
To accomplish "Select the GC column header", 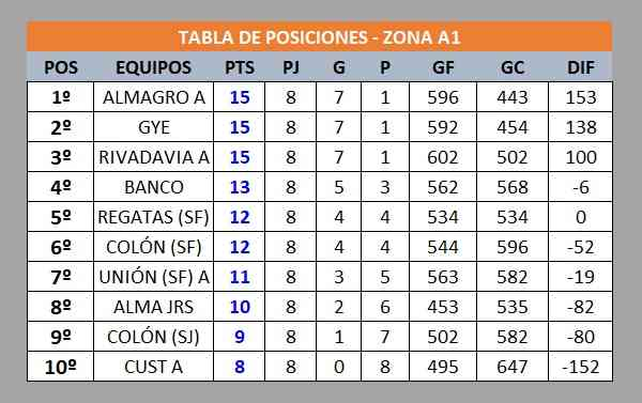I will click(x=512, y=68).
